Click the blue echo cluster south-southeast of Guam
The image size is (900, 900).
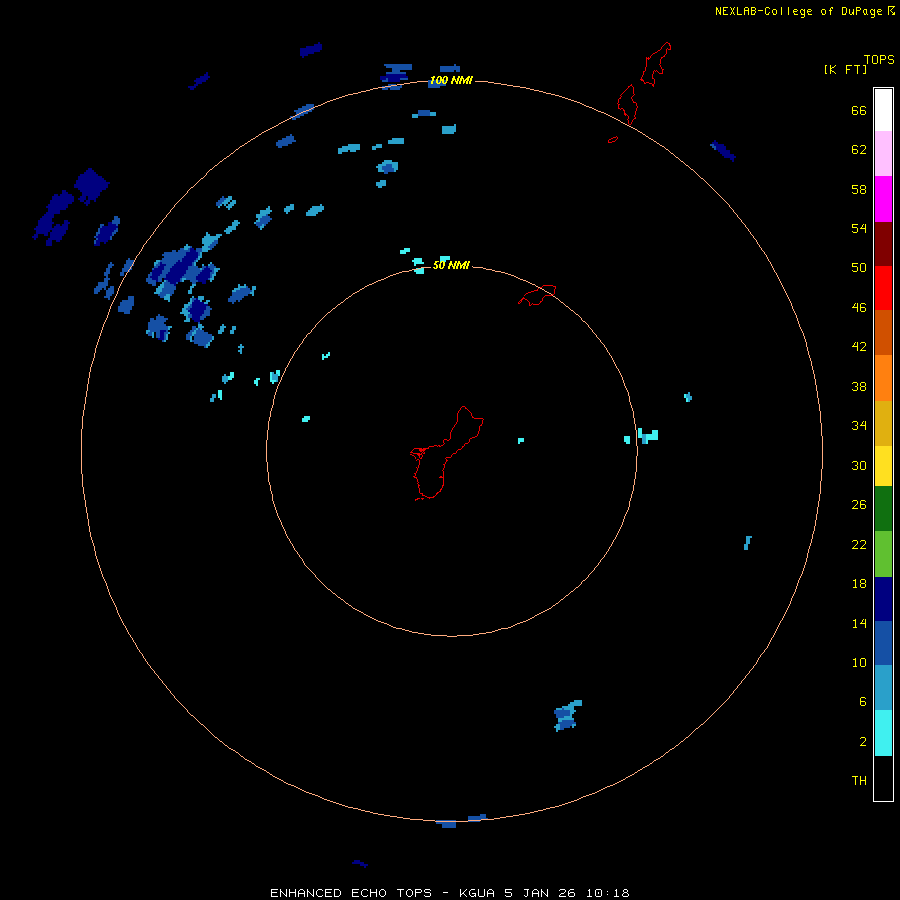pos(567,716)
